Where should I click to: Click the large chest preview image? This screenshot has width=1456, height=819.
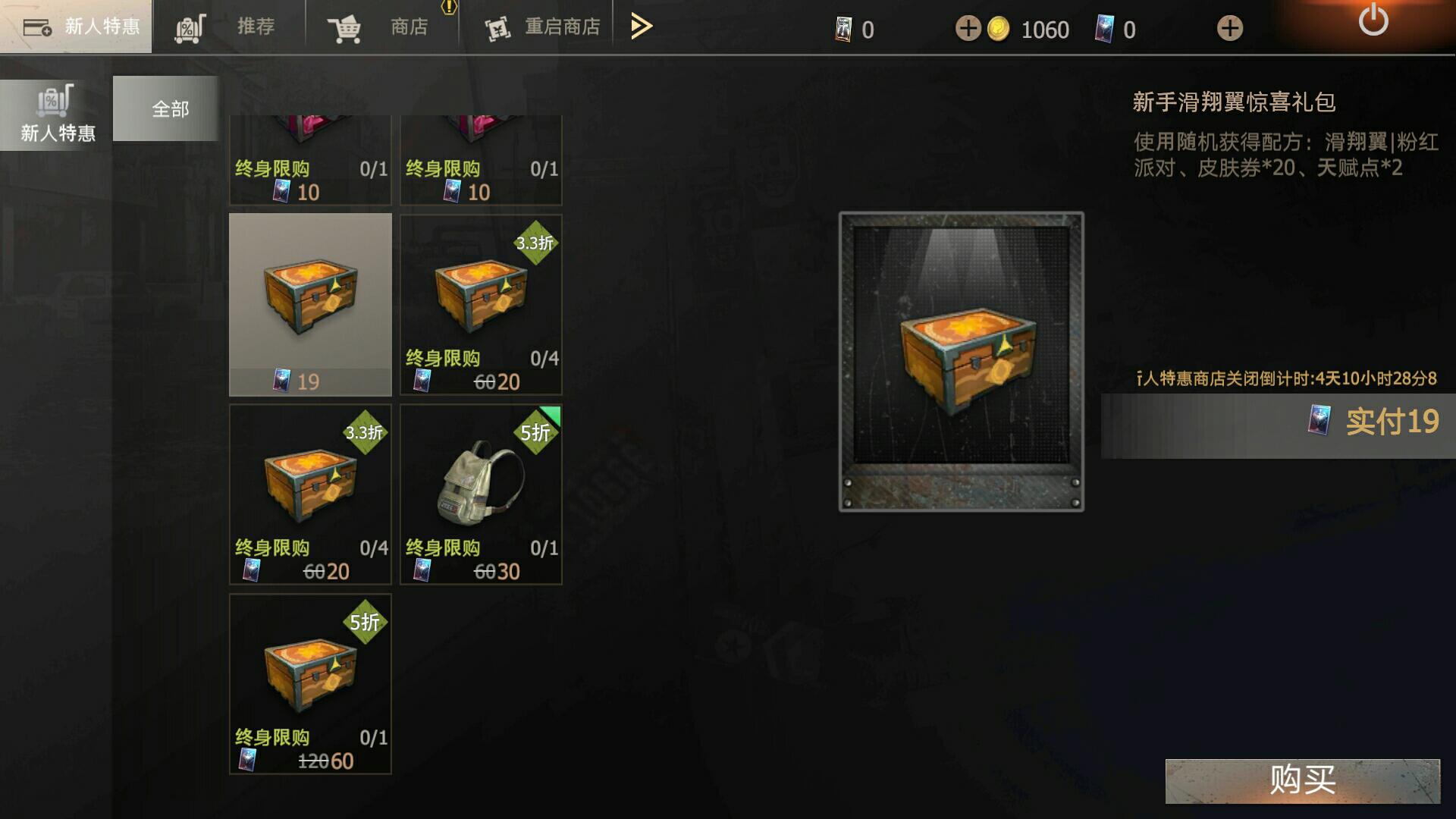pyautogui.click(x=961, y=362)
